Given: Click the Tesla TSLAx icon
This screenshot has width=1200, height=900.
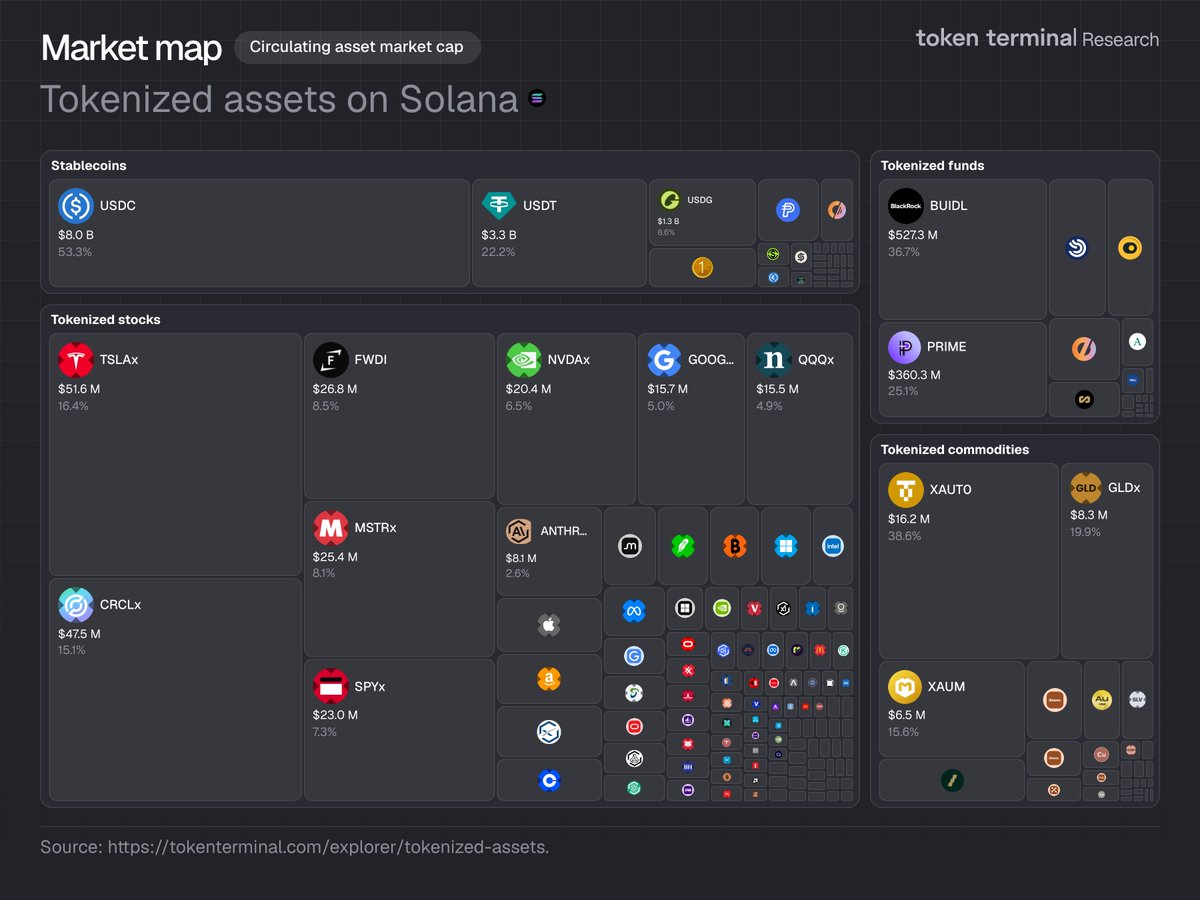Looking at the screenshot, I should click(x=76, y=360).
